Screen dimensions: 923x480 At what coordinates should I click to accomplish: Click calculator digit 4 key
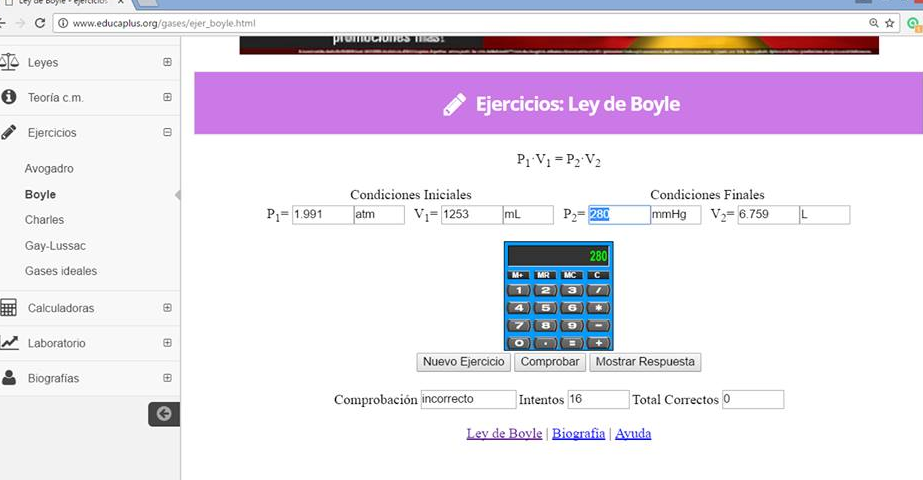click(519, 308)
